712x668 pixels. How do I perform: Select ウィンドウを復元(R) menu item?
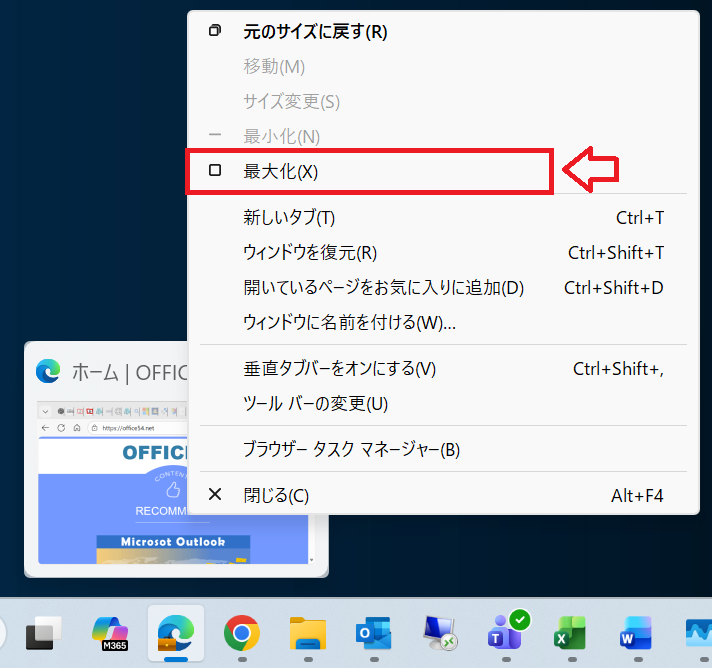(x=443, y=252)
